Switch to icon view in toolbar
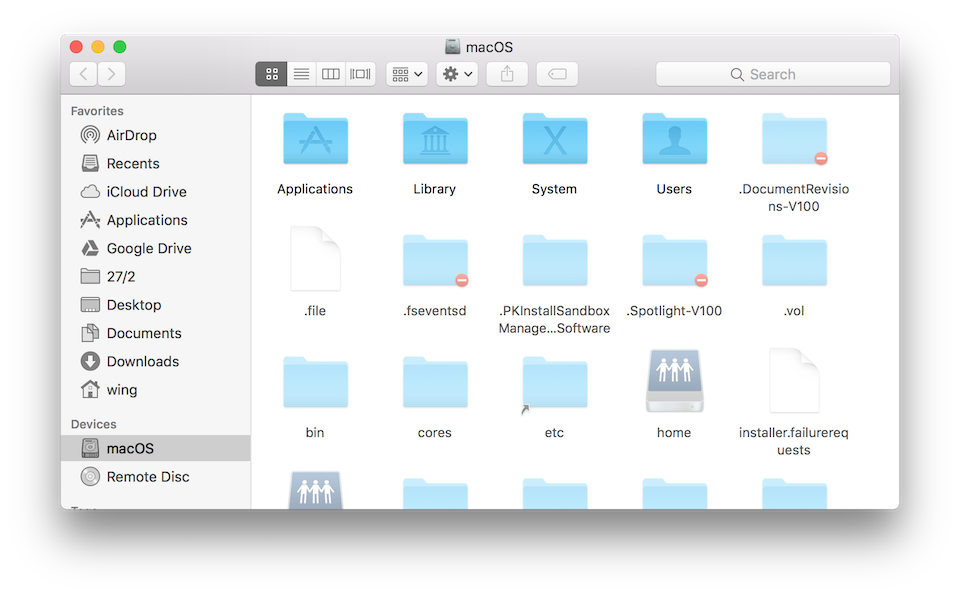This screenshot has height=596, width=960. click(x=272, y=74)
